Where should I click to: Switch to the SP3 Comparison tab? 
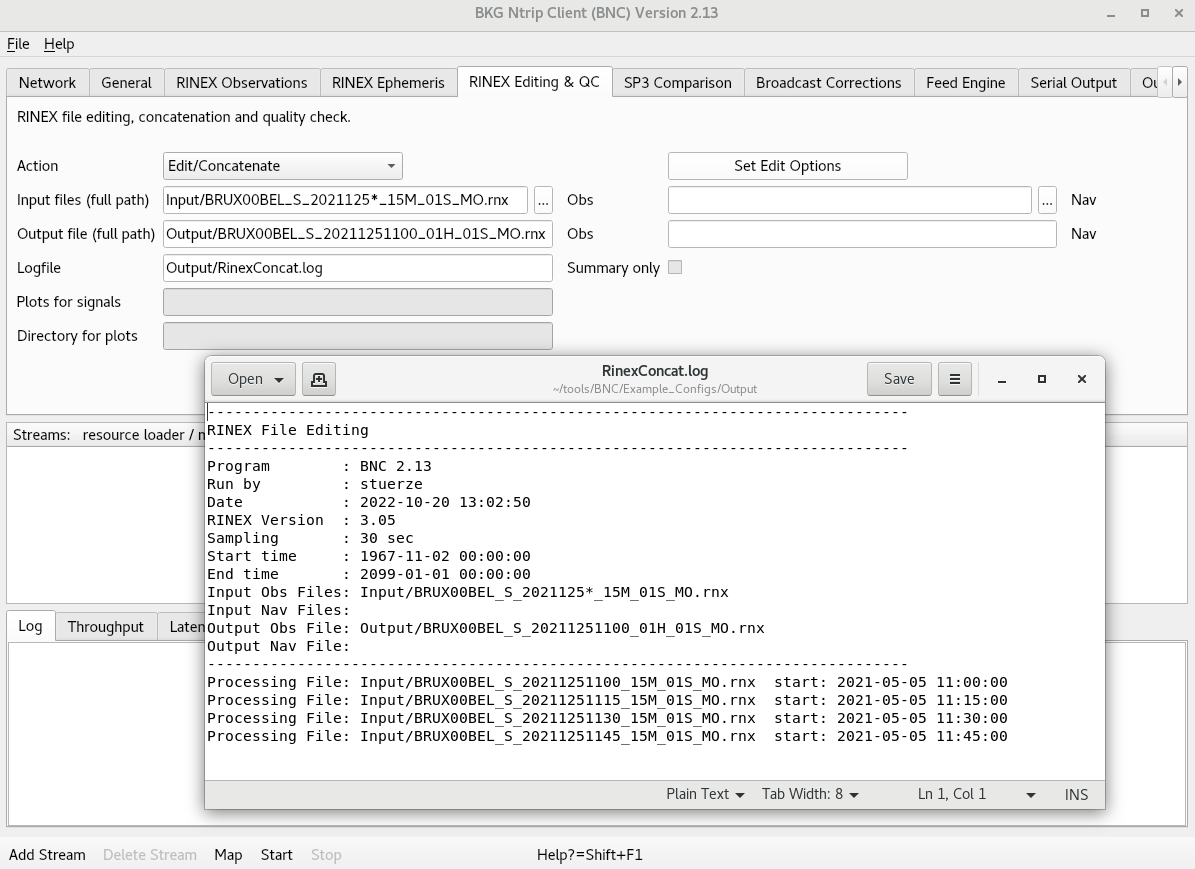677,83
